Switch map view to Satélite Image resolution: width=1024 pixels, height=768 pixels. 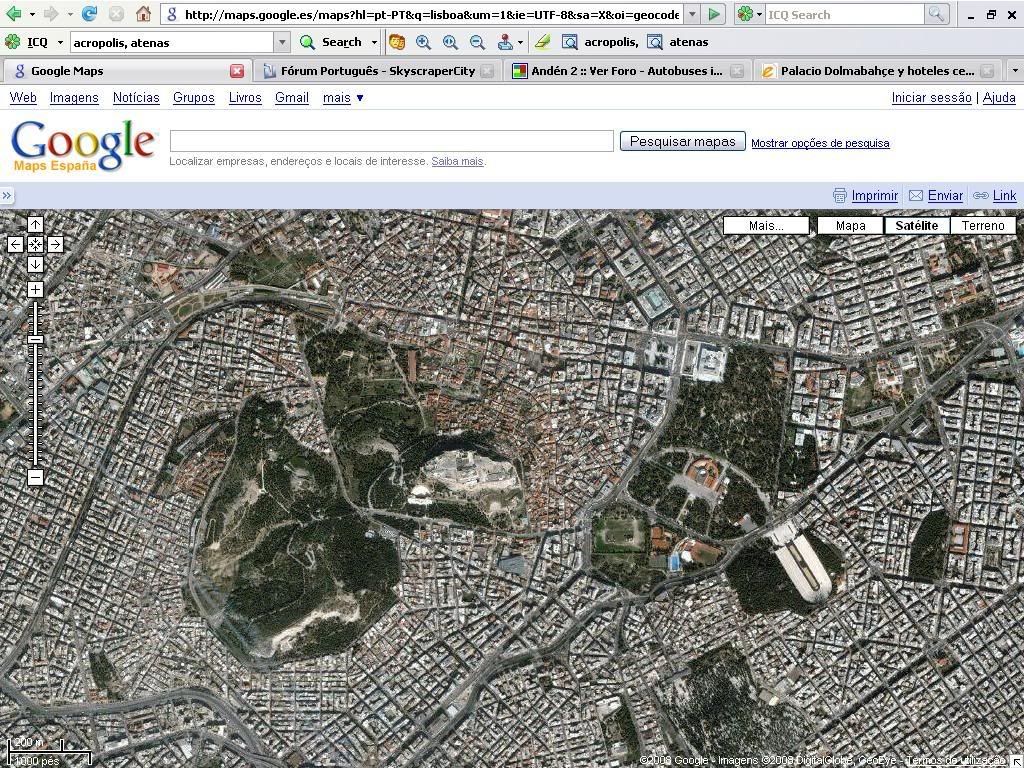click(916, 225)
